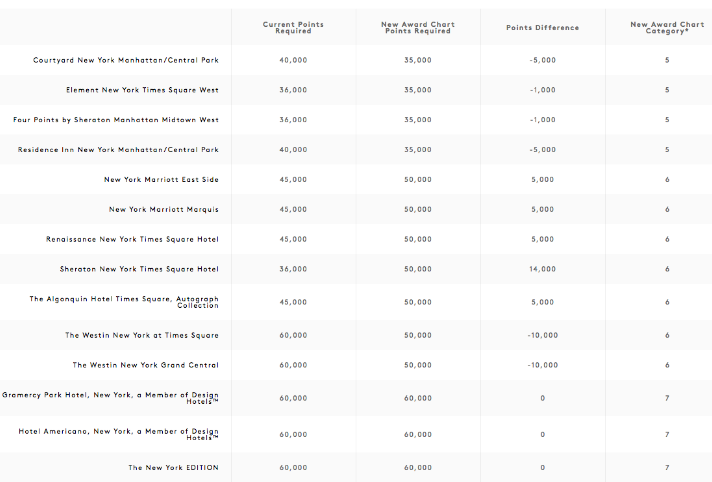Click The Westin New York at Times Square
712x482 pixels.
[x=142, y=335]
